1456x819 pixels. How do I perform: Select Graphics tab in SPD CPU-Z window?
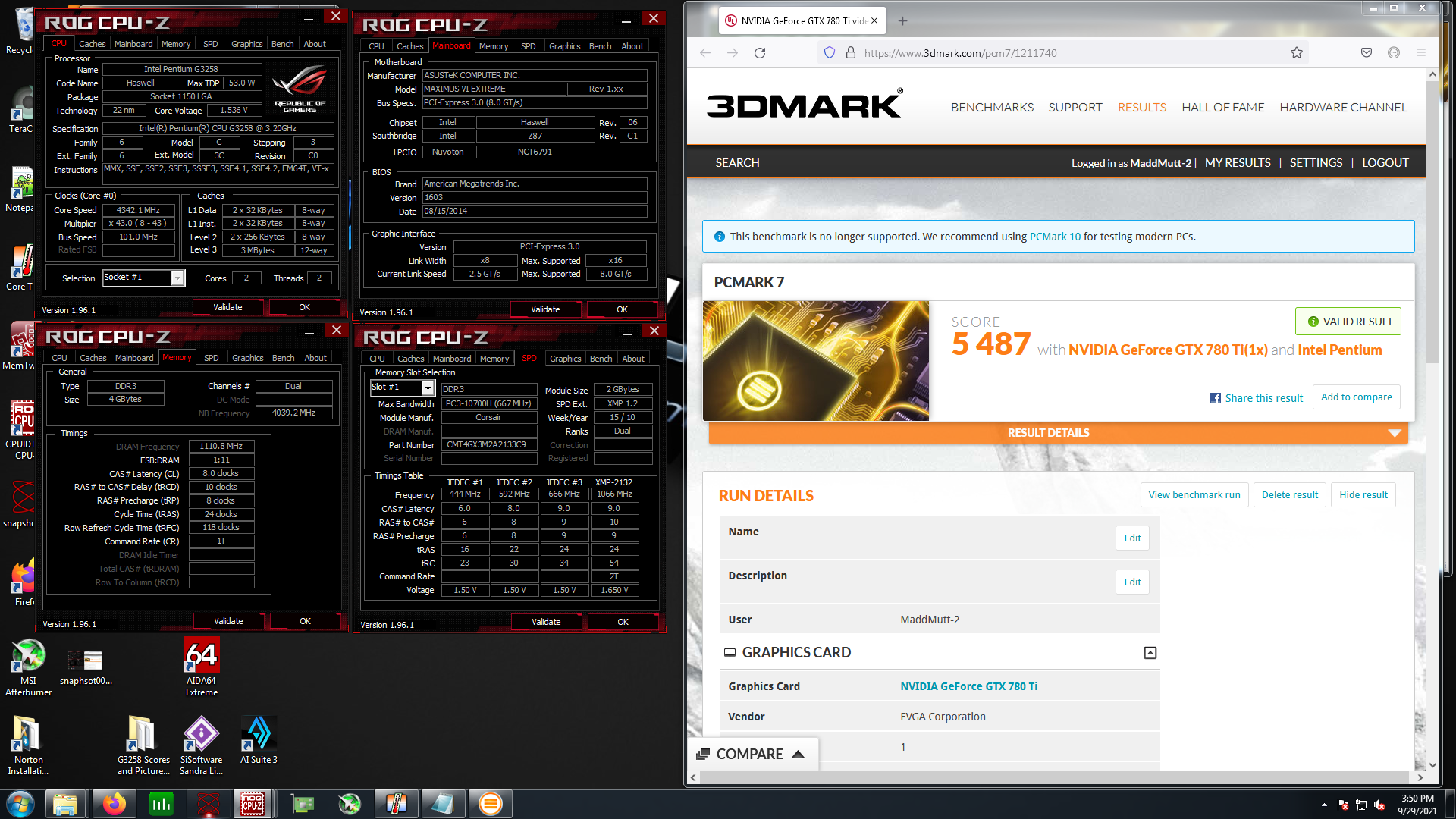(x=565, y=359)
